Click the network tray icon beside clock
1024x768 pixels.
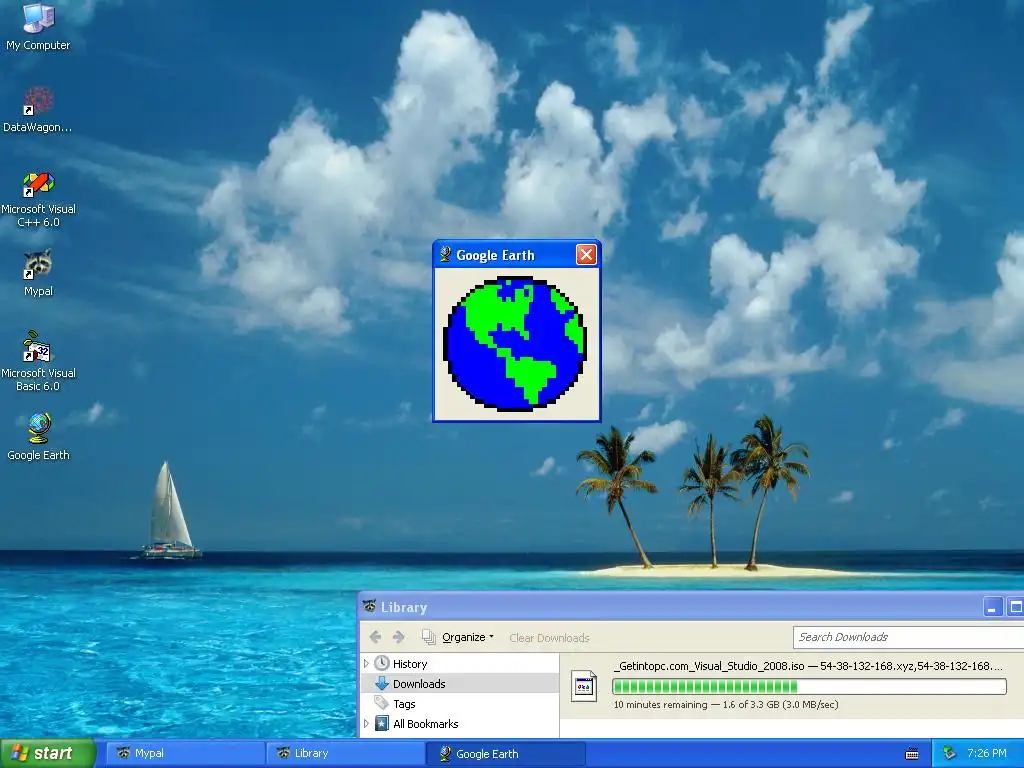coord(949,754)
